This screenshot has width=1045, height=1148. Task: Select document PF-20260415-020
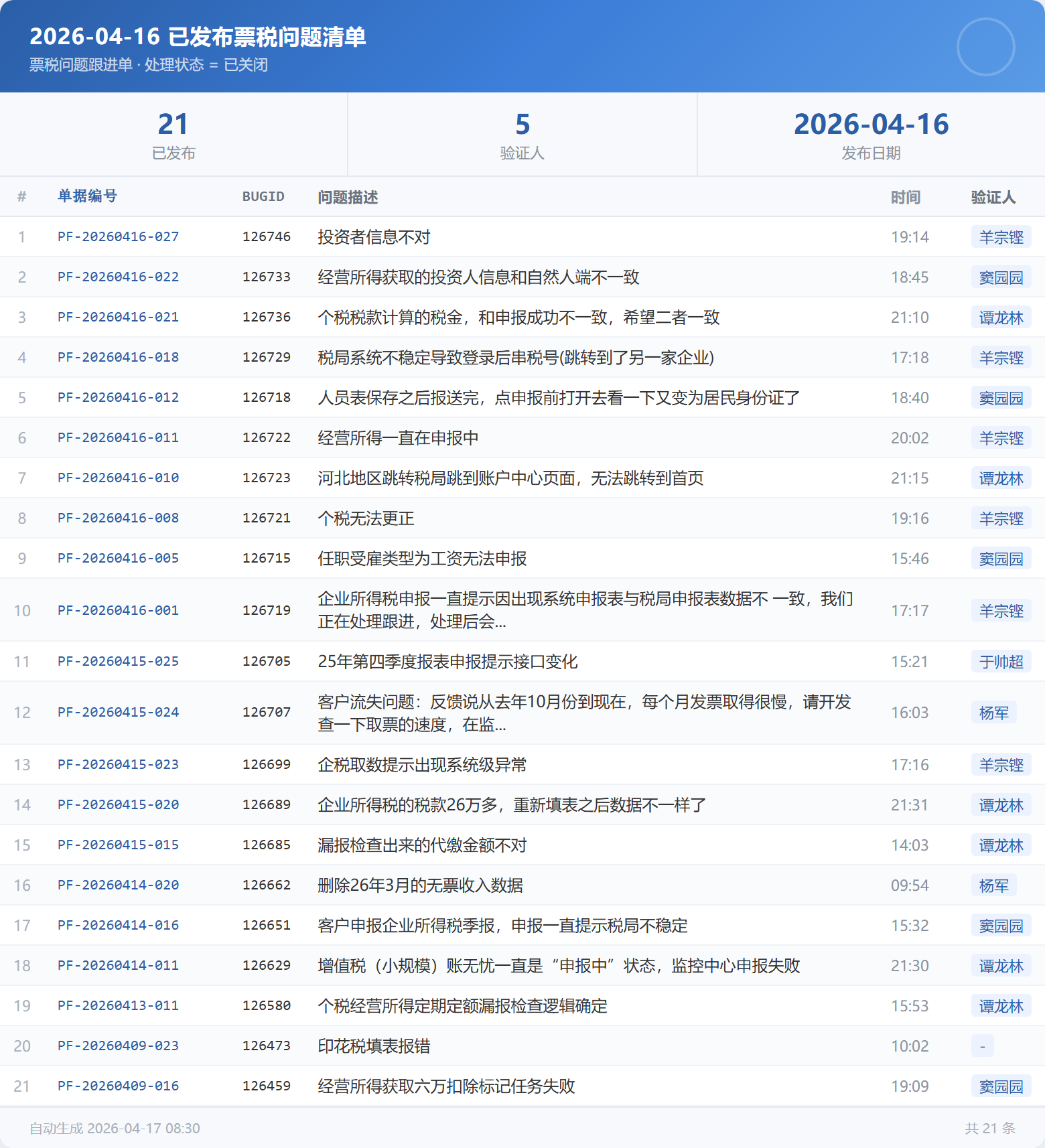pyautogui.click(x=118, y=804)
